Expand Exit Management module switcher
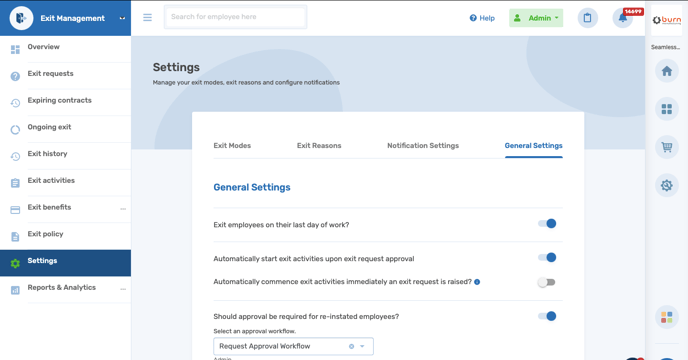This screenshot has height=360, width=688. point(122,18)
